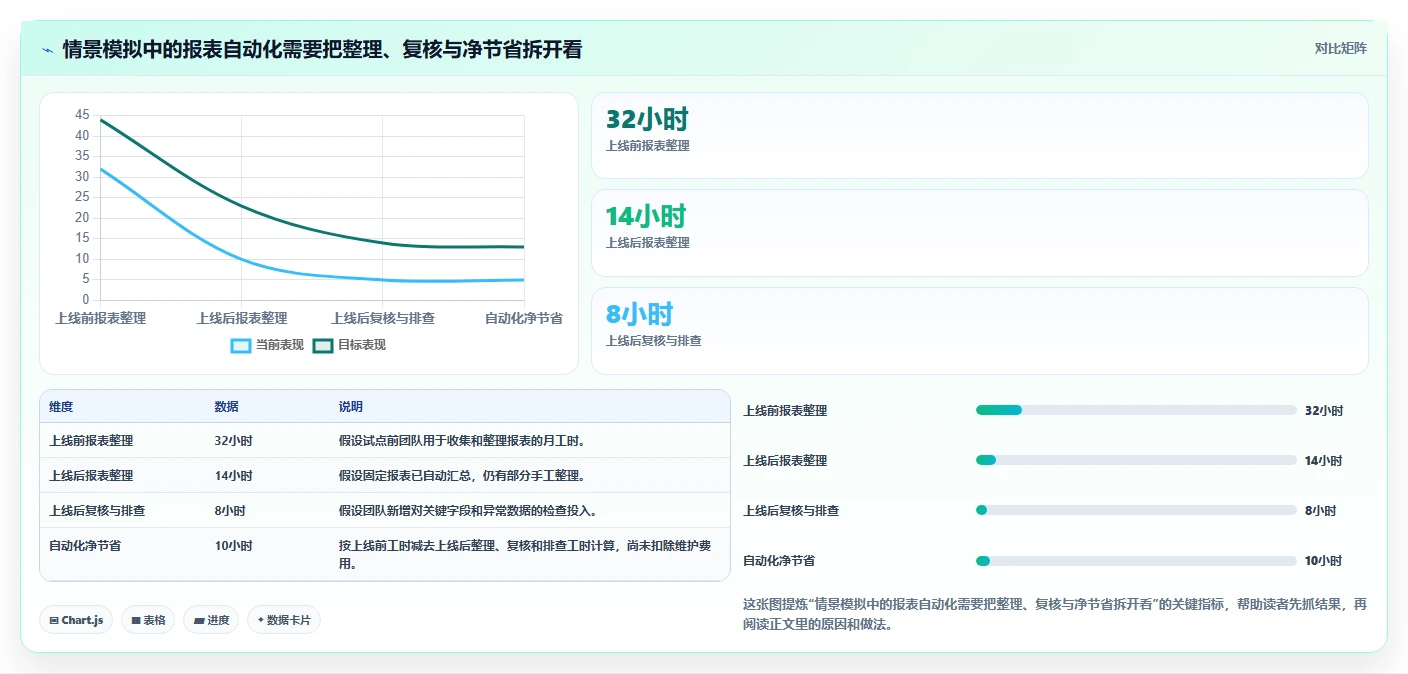
Task: Click chart x-axis label 自动化净节省
Action: [524, 318]
